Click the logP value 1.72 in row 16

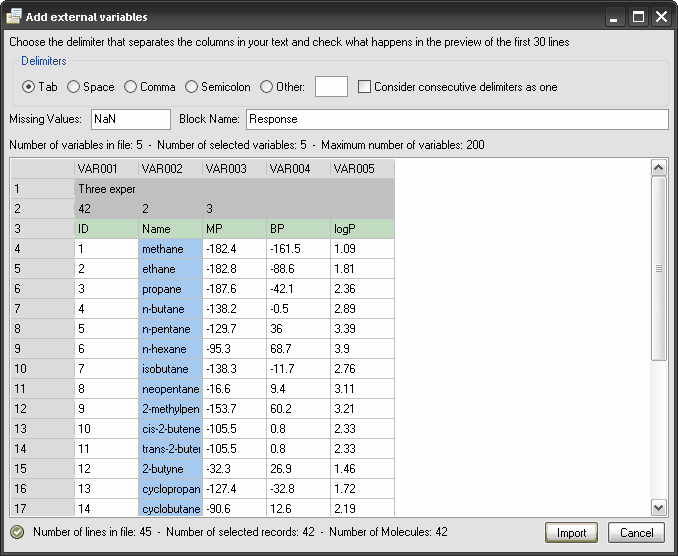tap(362, 489)
